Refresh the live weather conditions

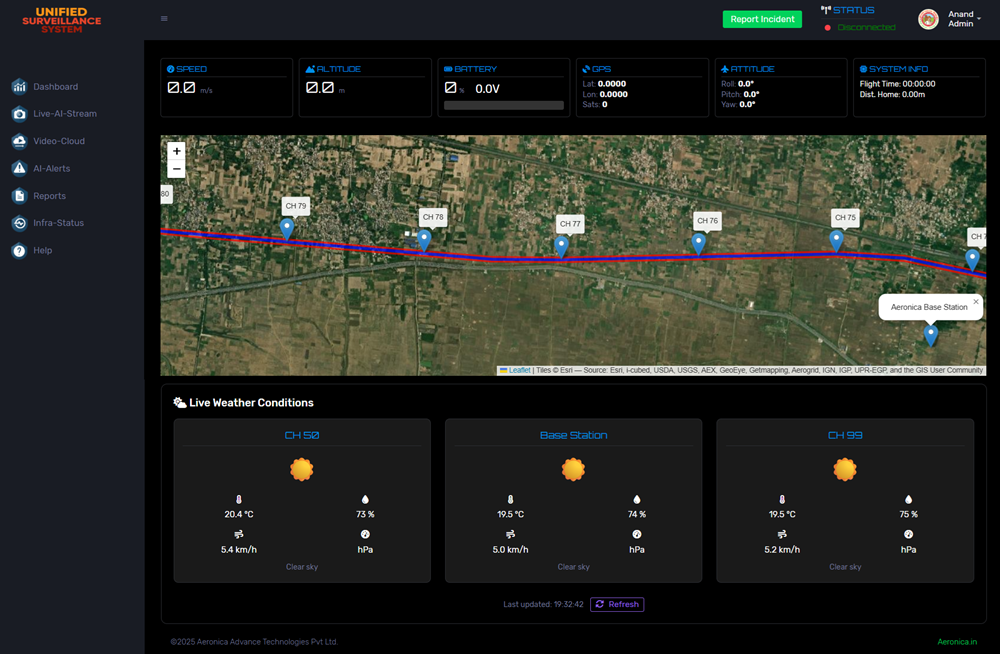coord(617,604)
